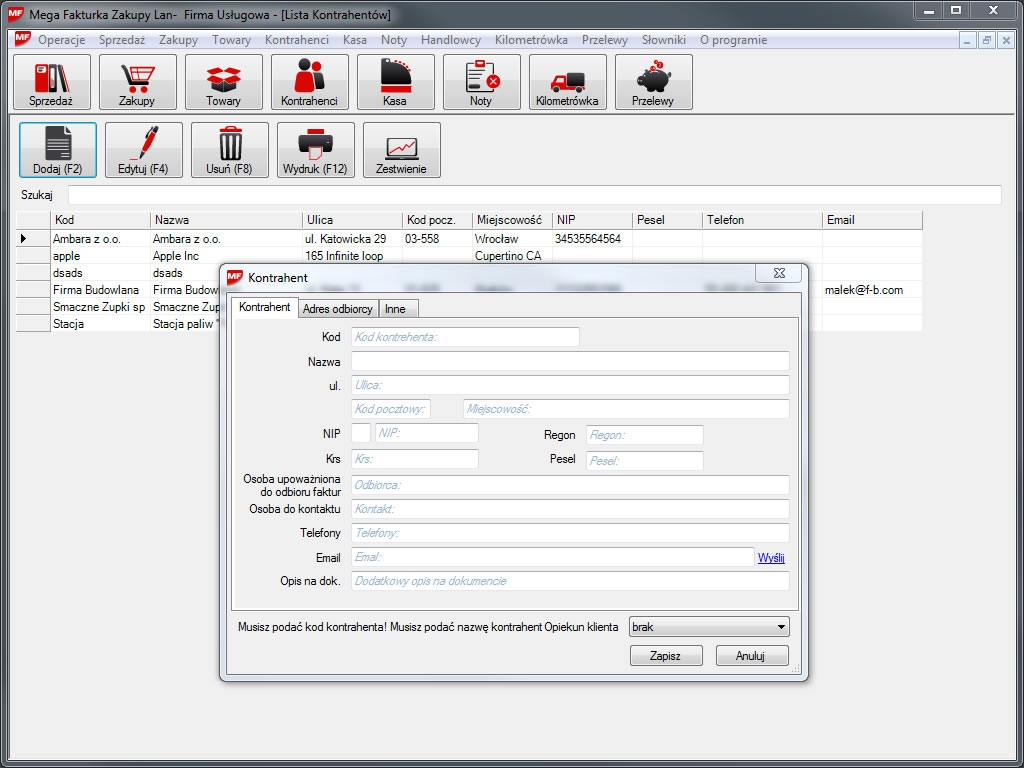Screen dimensions: 1024x768
Task: Switch to the Adres odbiorcy tab
Action: click(338, 309)
